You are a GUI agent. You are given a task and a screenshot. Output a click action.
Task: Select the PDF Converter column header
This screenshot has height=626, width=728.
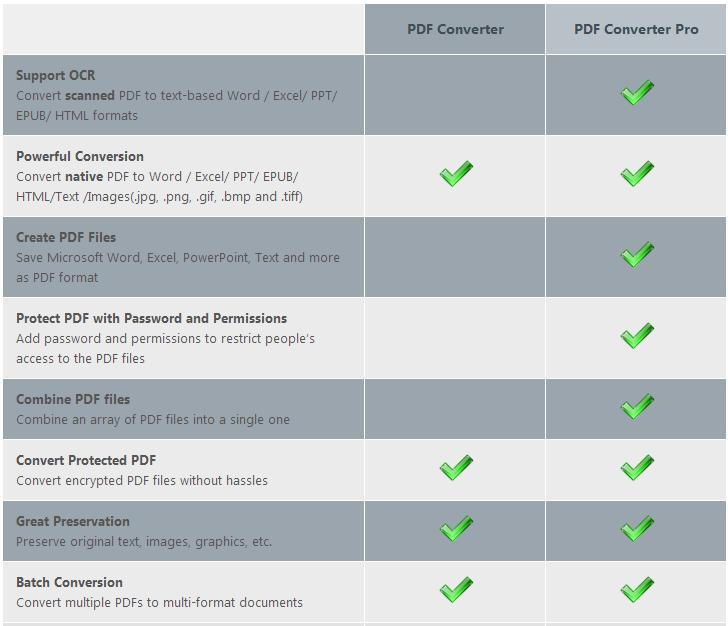tap(455, 29)
